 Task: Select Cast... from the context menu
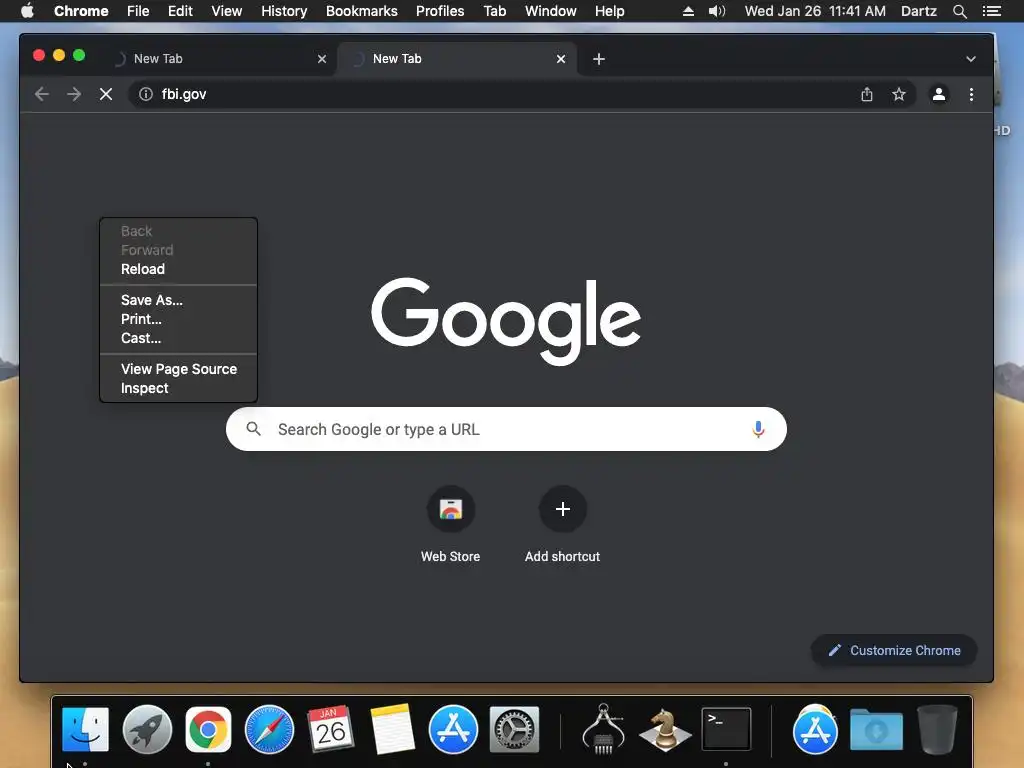(x=141, y=338)
